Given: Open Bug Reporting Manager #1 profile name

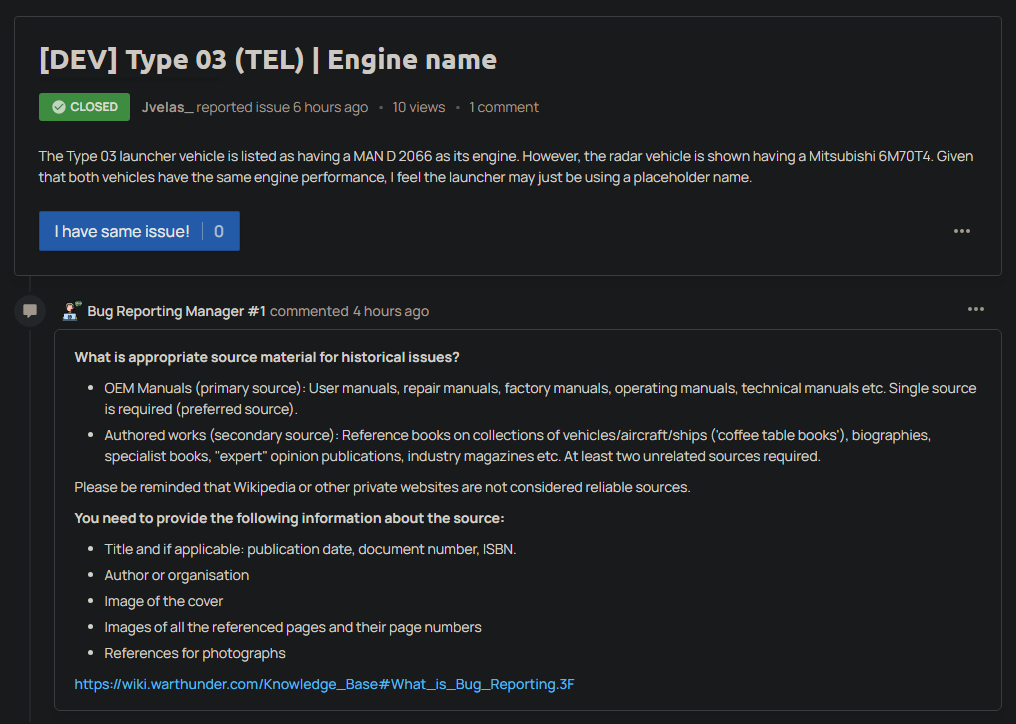Looking at the screenshot, I should coord(176,311).
